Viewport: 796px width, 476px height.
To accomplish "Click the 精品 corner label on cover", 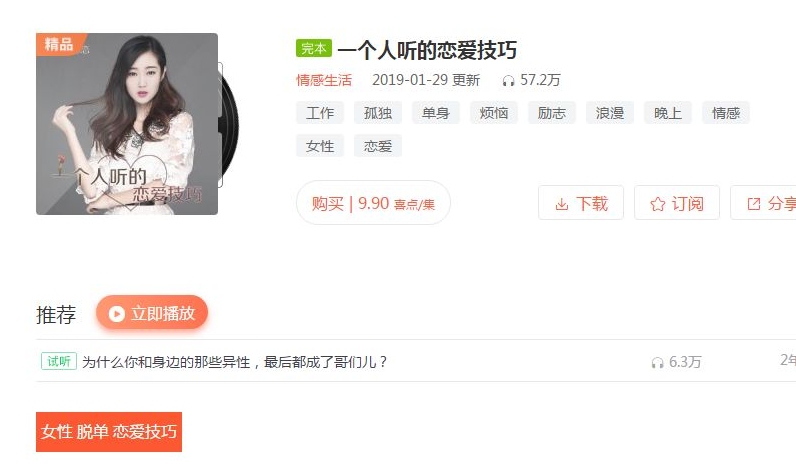I will coord(59,44).
